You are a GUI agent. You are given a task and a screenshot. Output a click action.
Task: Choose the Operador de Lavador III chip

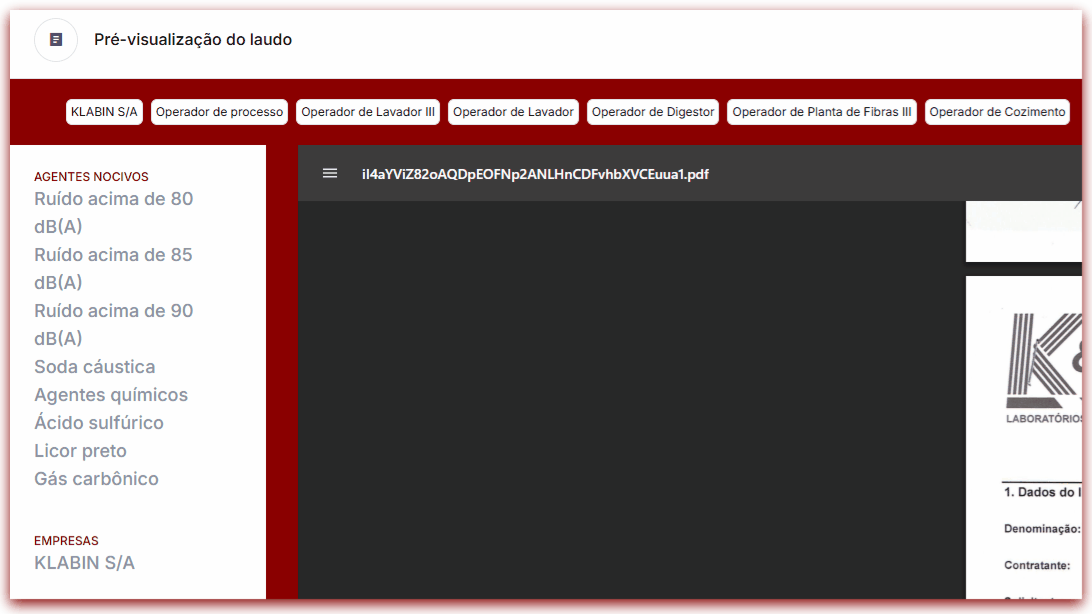[x=368, y=112]
